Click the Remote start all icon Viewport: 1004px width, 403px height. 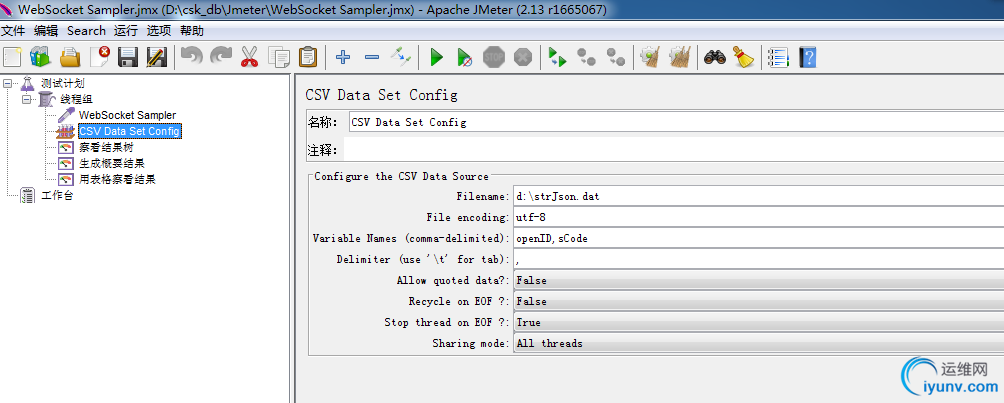tap(558, 57)
